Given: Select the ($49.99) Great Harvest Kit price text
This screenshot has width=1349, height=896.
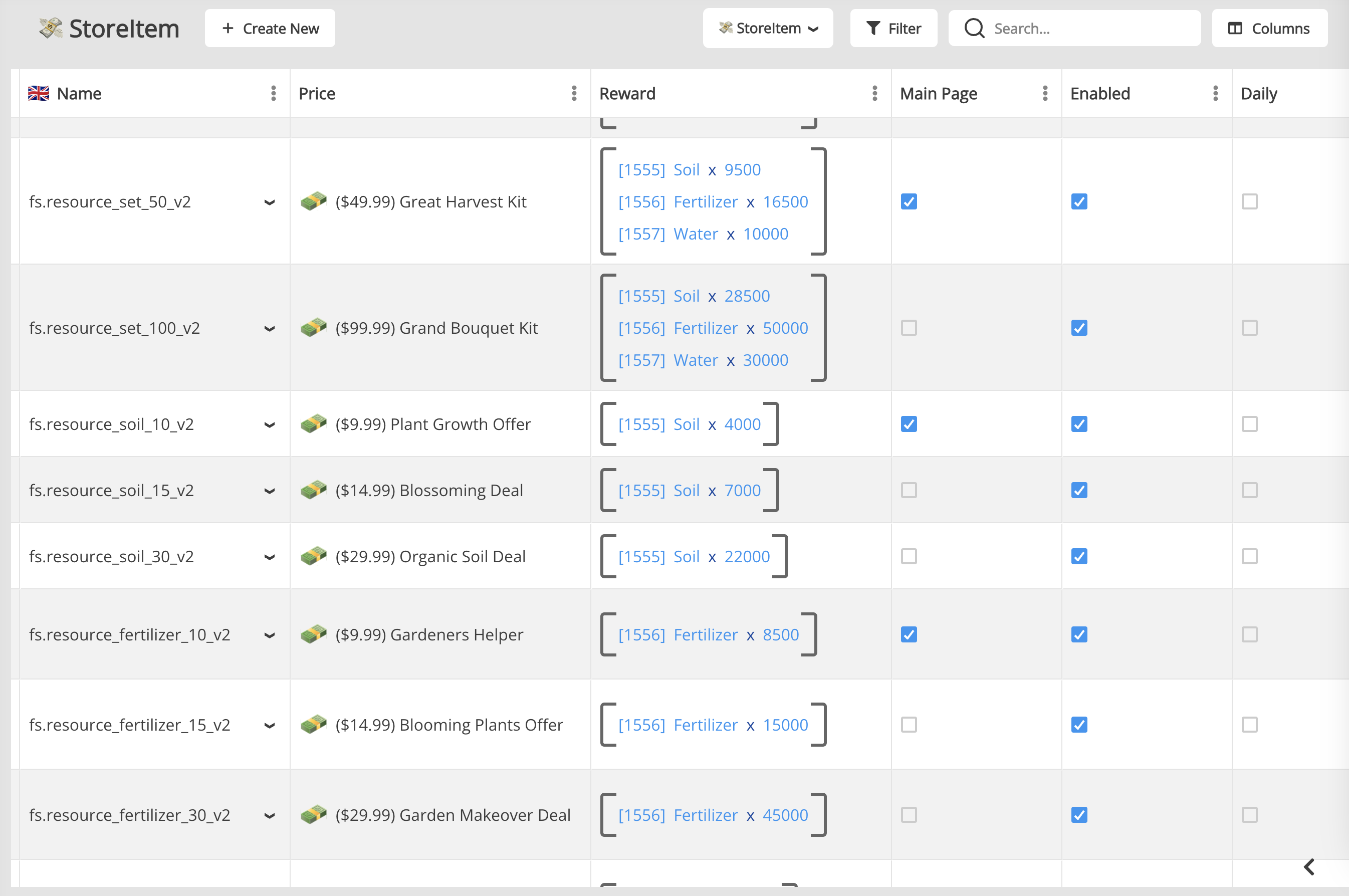Looking at the screenshot, I should point(431,202).
